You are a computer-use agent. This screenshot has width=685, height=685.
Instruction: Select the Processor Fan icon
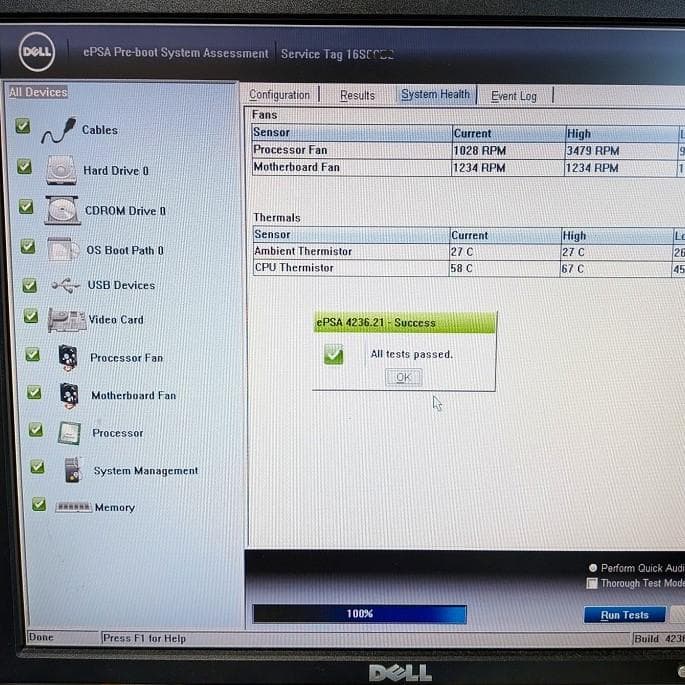coord(68,357)
